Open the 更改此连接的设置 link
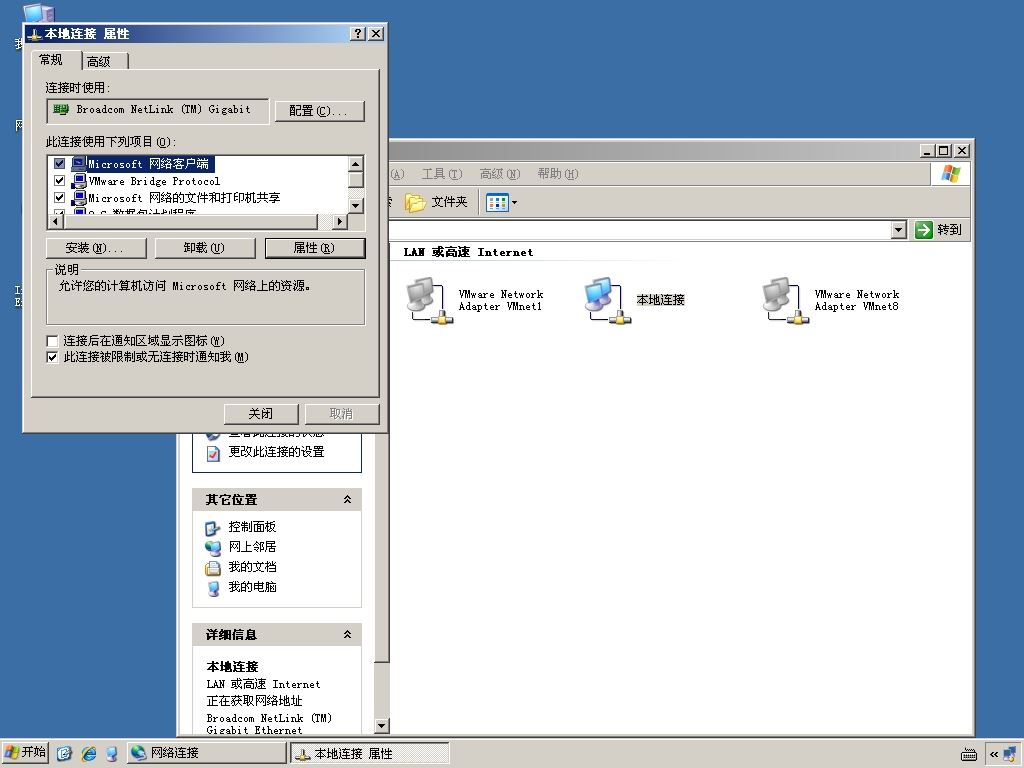Image resolution: width=1024 pixels, height=768 pixels. 276,452
